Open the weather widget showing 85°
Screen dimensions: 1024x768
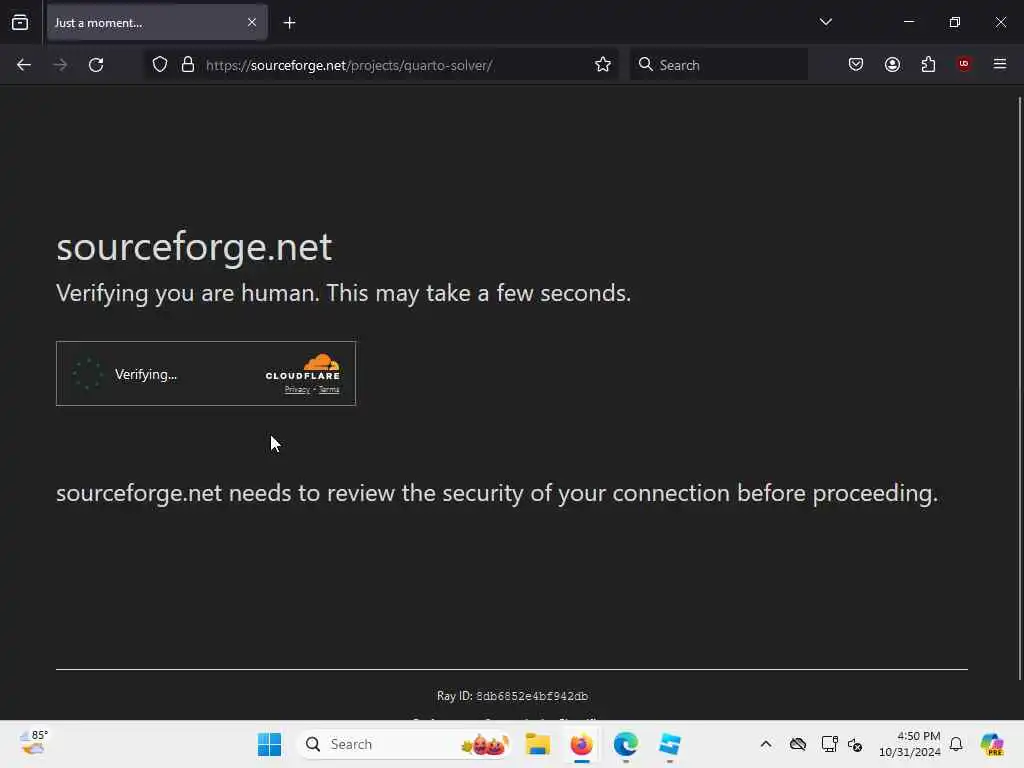(x=33, y=744)
